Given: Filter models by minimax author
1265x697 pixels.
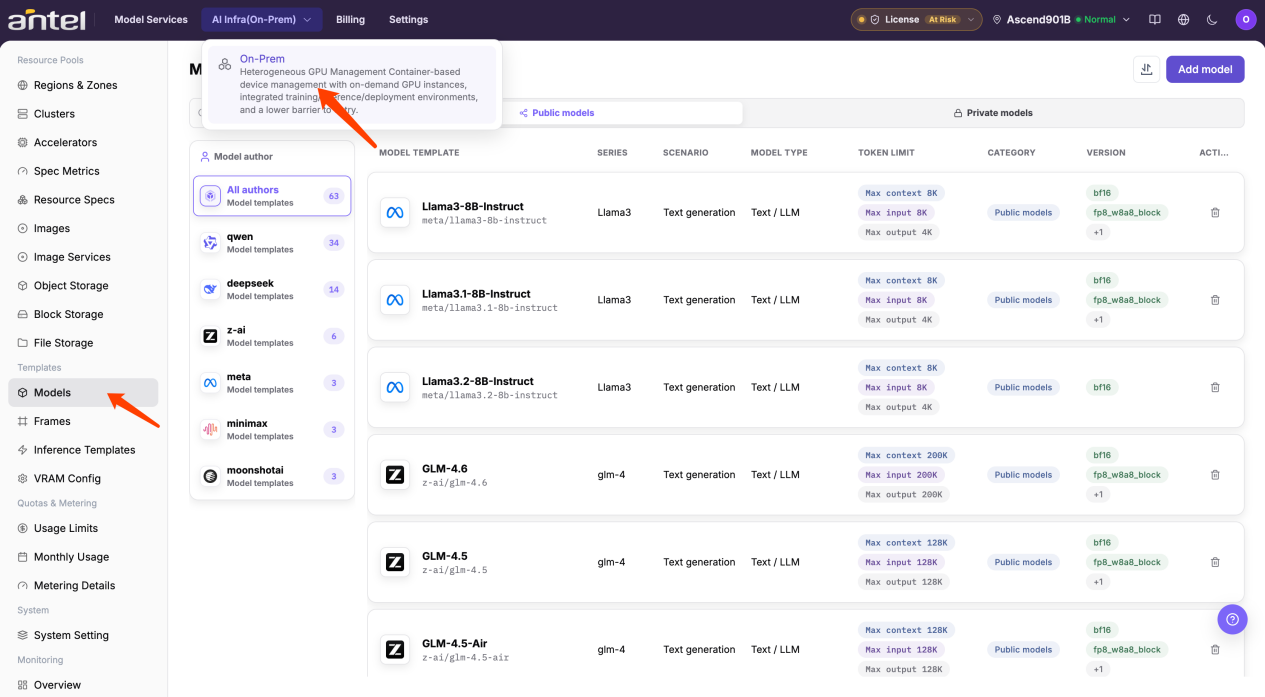Looking at the screenshot, I should [272, 430].
